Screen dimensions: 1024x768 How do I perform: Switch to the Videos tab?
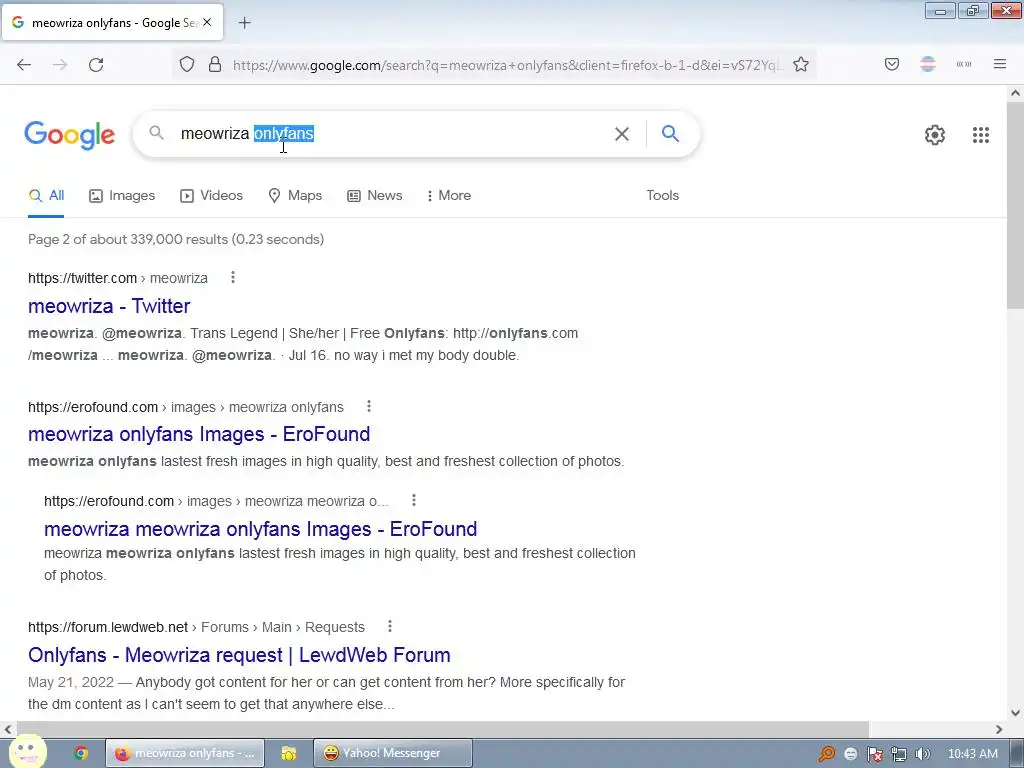(x=212, y=195)
